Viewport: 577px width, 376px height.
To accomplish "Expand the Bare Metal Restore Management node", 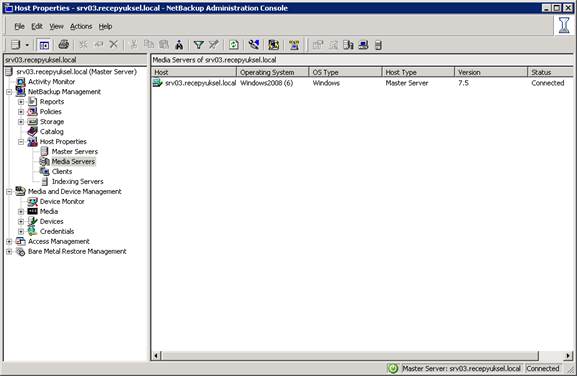I will pyautogui.click(x=9, y=251).
